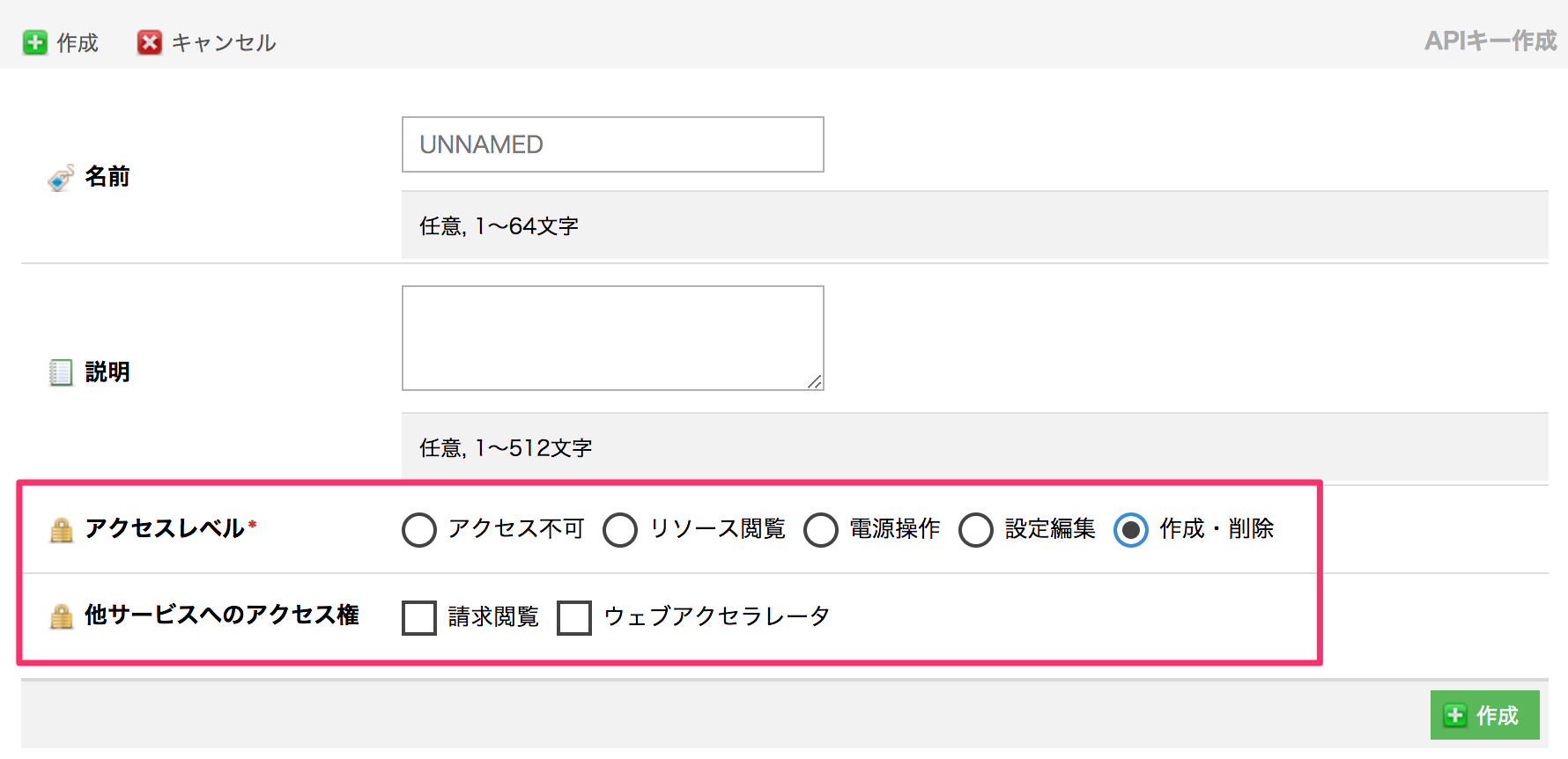Choose 電源操作 access level
This screenshot has width=1568, height=759.
coord(821,529)
